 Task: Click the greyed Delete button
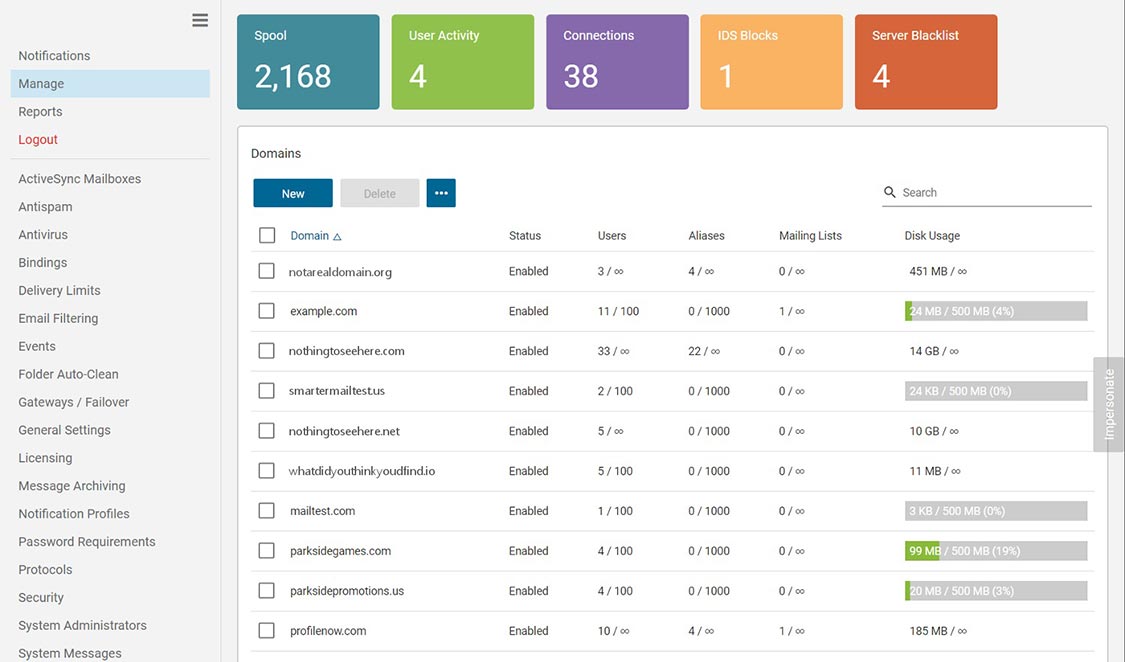pos(380,193)
